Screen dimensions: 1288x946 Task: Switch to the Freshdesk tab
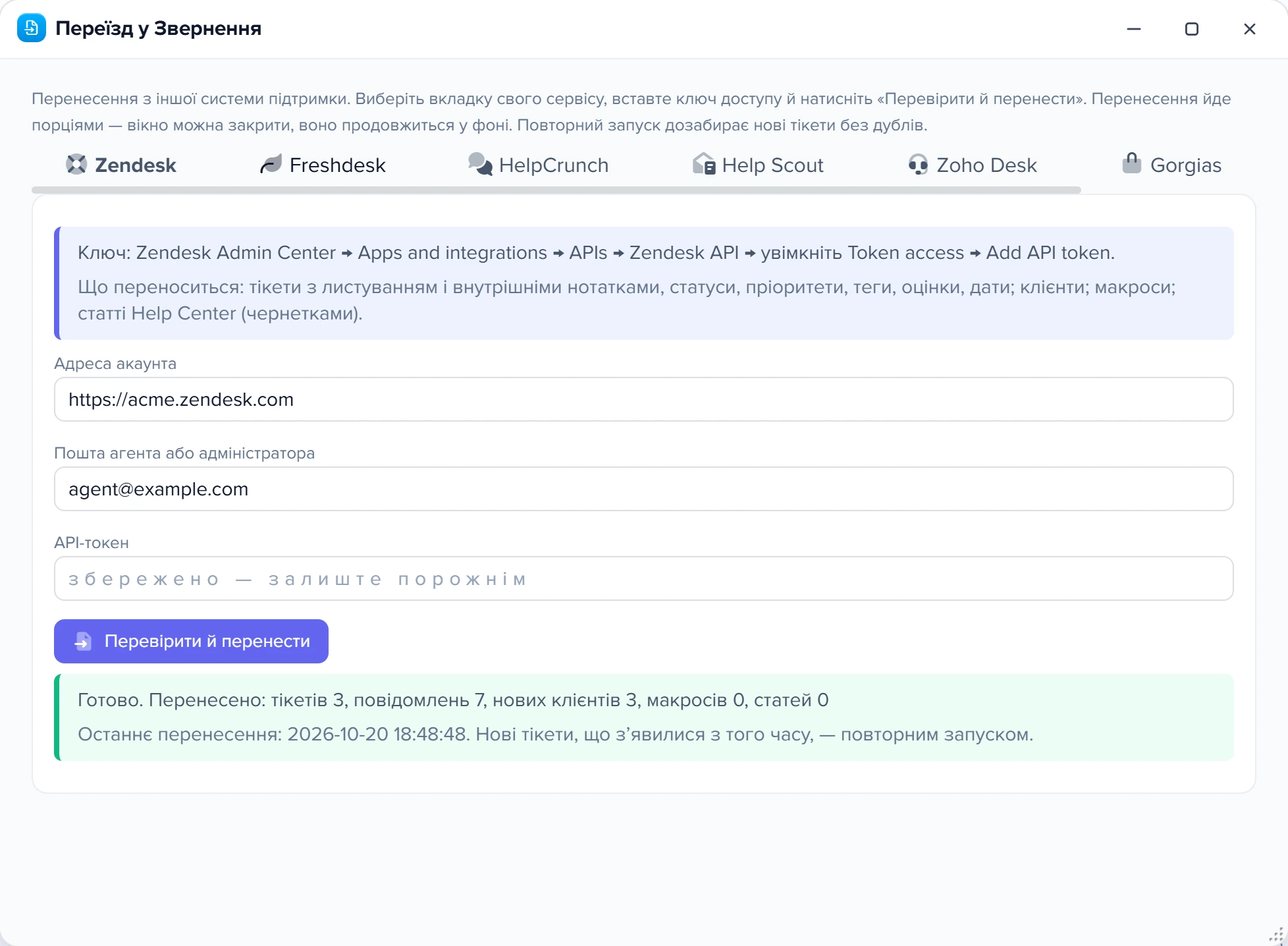coord(323,165)
